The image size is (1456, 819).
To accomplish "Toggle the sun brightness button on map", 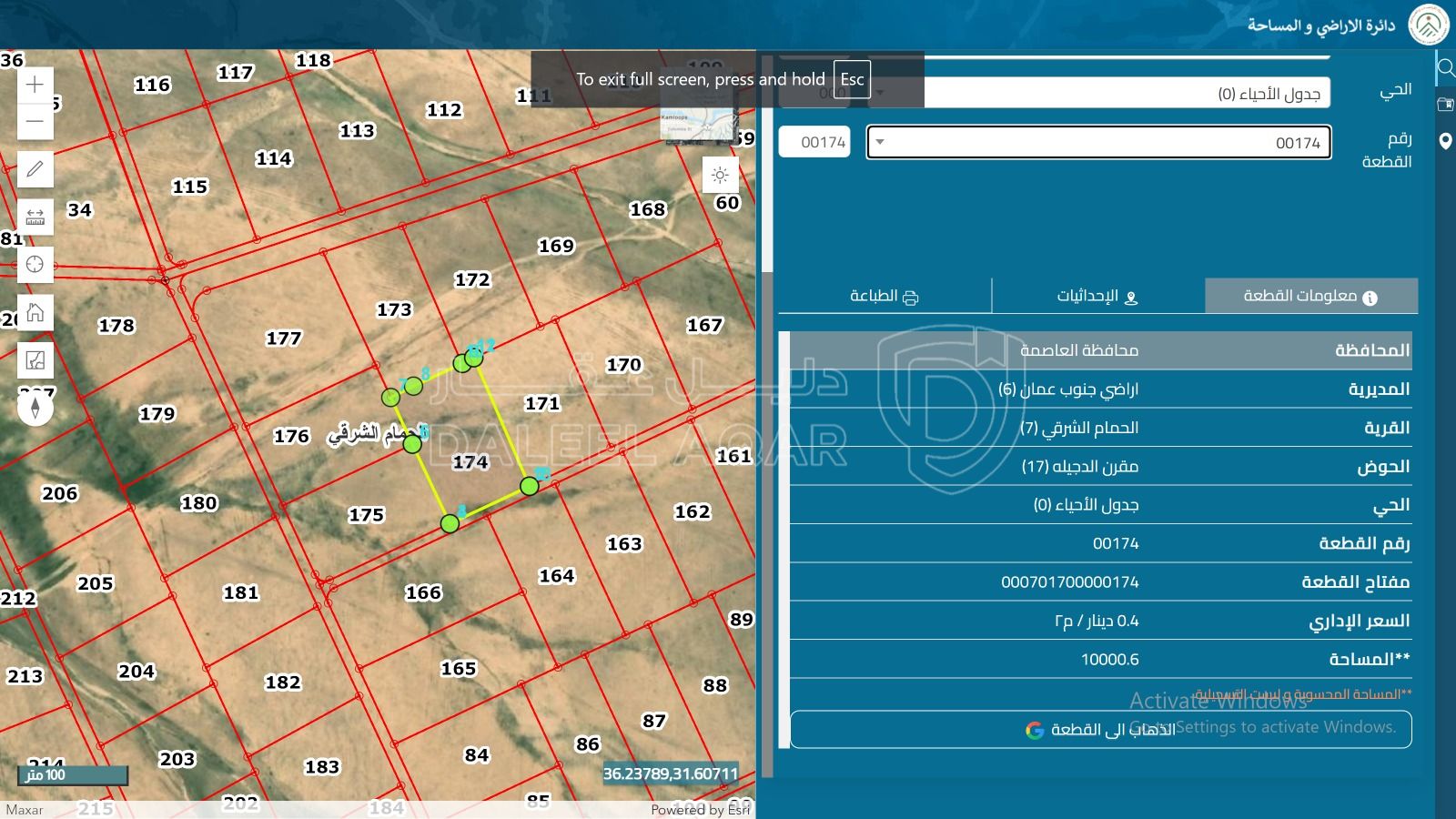I will coord(720,175).
